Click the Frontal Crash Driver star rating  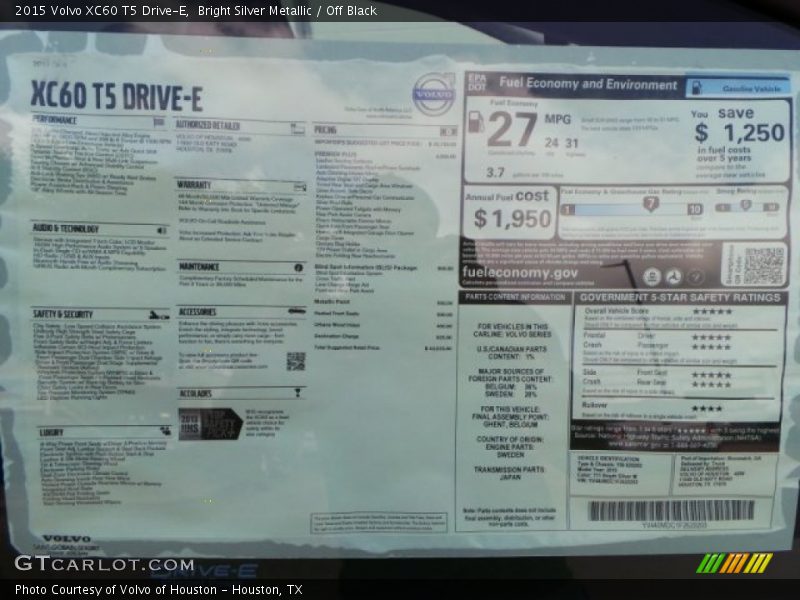[x=711, y=337]
